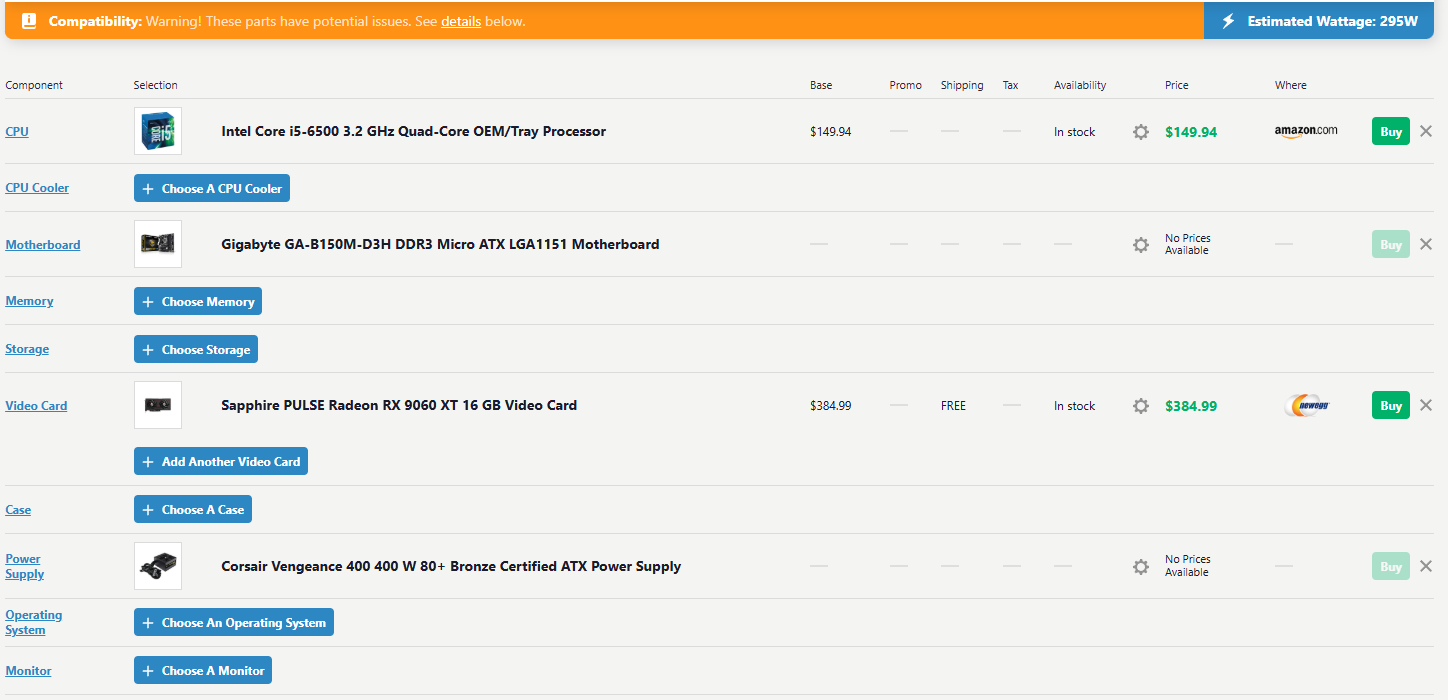
Task: Click In stock text in CPU row
Action: pos(1074,132)
